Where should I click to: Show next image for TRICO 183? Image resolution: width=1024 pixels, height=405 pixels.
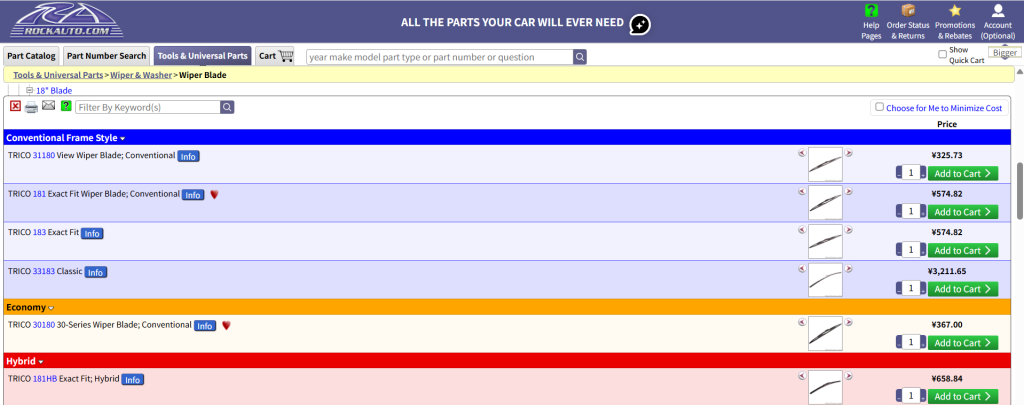pos(849,231)
